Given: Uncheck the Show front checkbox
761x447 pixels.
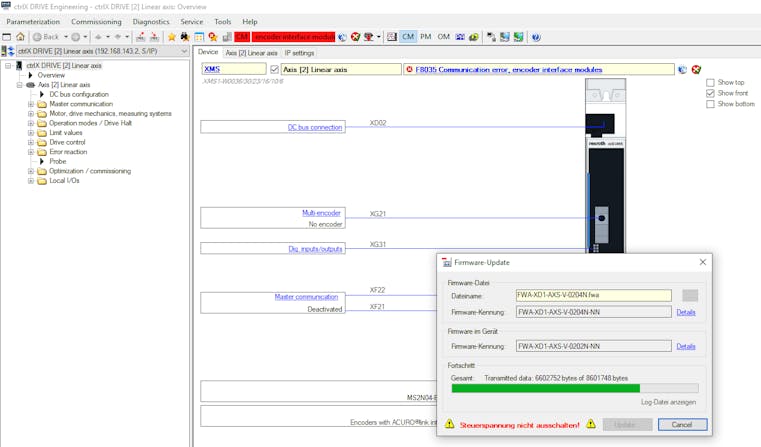Looking at the screenshot, I should (x=710, y=93).
